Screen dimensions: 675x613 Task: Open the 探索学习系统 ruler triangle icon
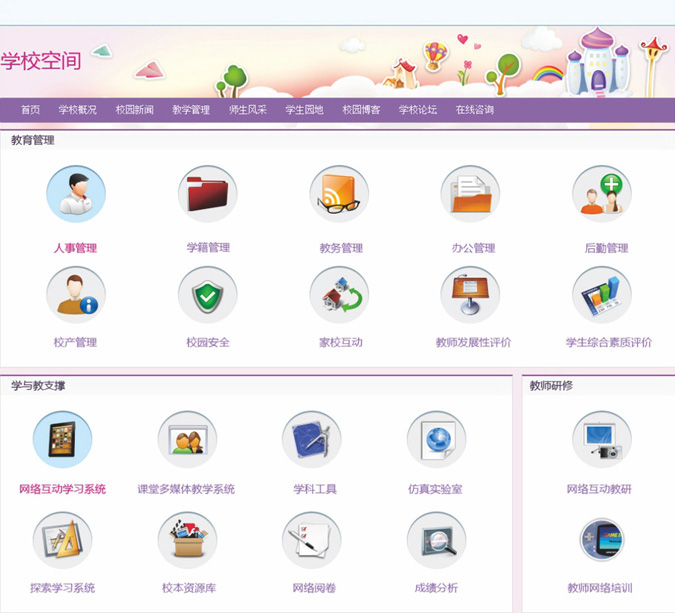click(x=62, y=540)
